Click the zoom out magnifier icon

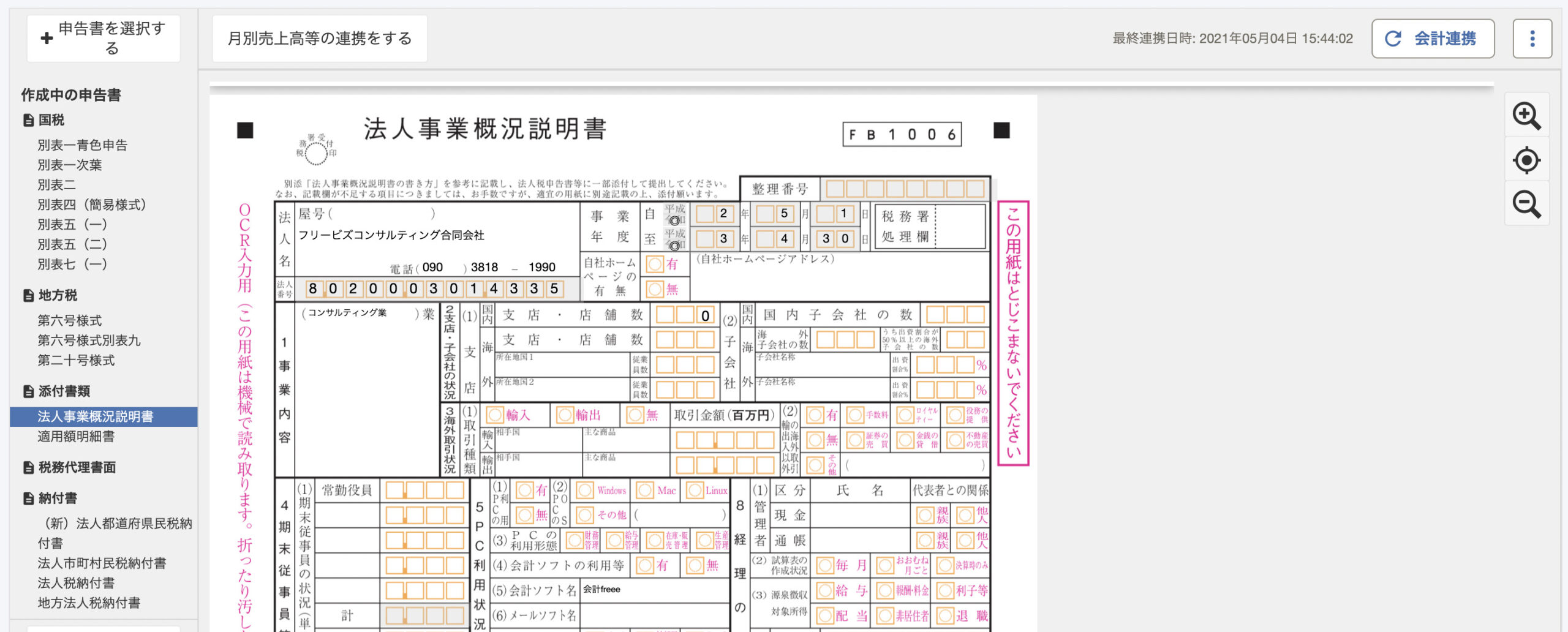click(x=1526, y=204)
